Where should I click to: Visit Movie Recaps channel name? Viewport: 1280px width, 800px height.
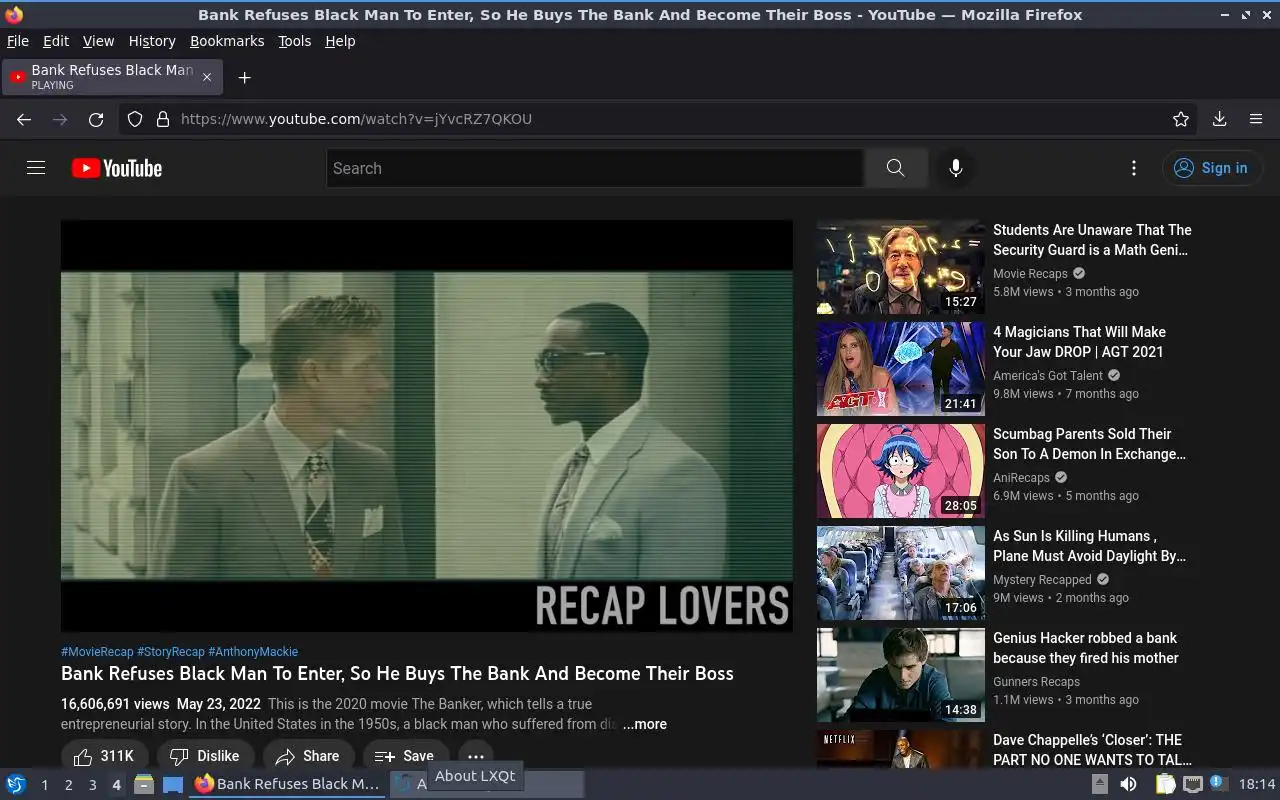pyautogui.click(x=1030, y=273)
